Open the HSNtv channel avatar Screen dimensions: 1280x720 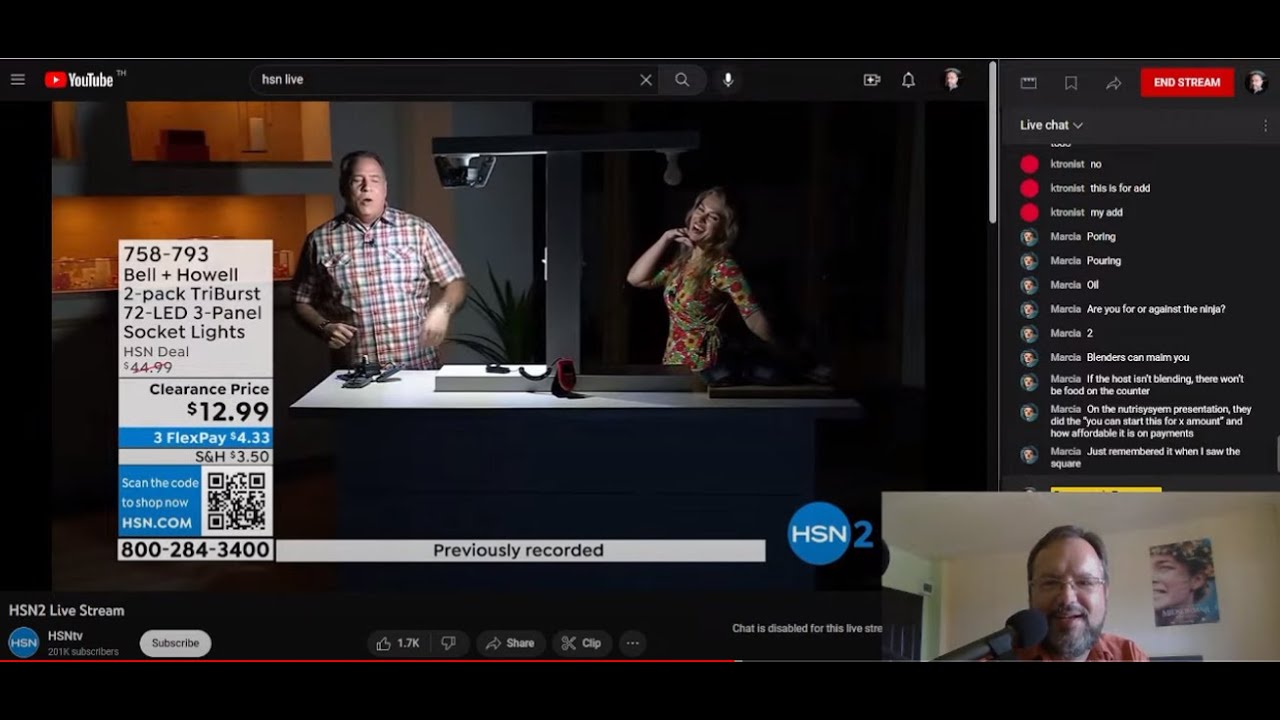tap(24, 642)
